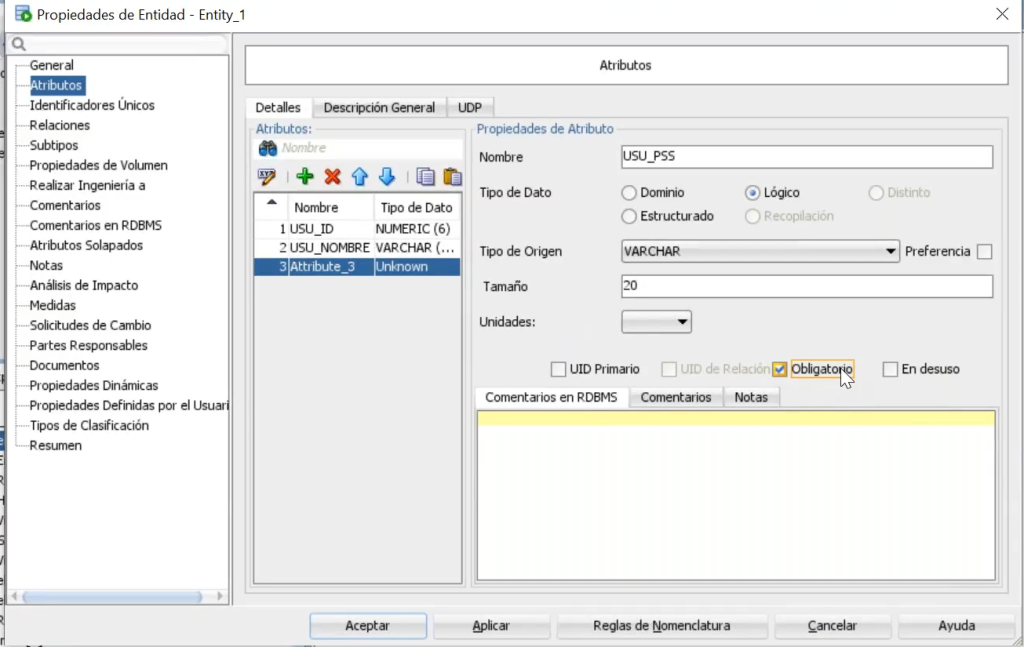Viewport: 1024px width, 647px height.
Task: Click the paste attributes clipboard icon
Action: 452,176
